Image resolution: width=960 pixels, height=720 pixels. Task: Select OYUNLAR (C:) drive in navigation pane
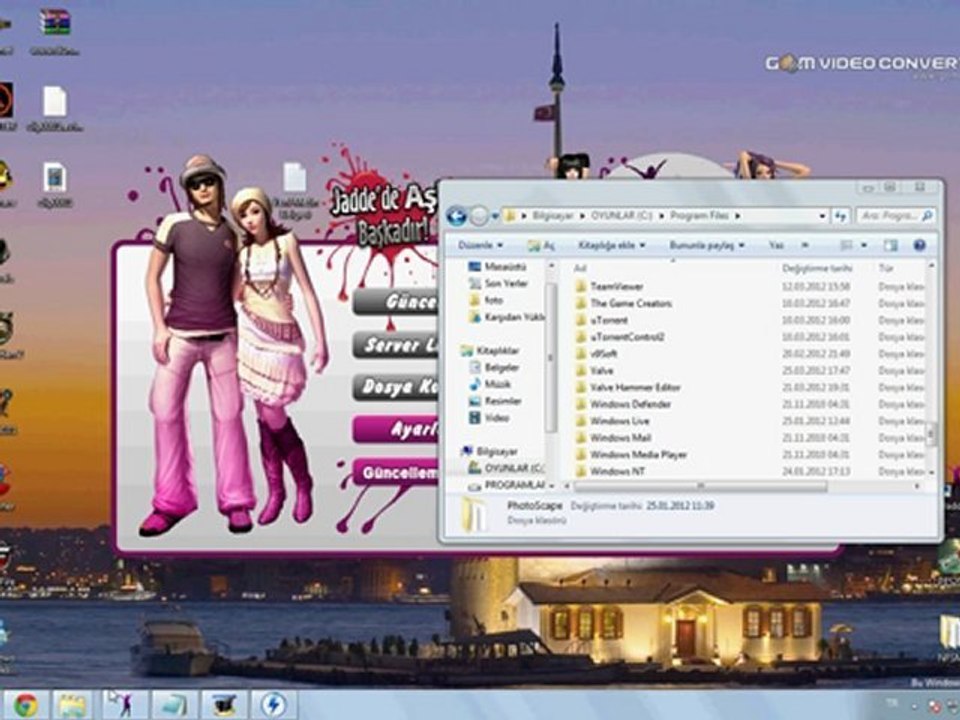[506, 468]
